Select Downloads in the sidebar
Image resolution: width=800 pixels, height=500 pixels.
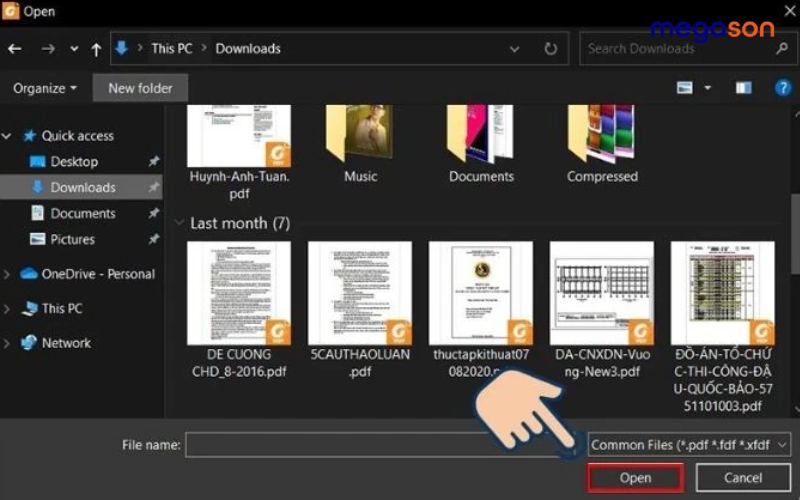[83, 187]
